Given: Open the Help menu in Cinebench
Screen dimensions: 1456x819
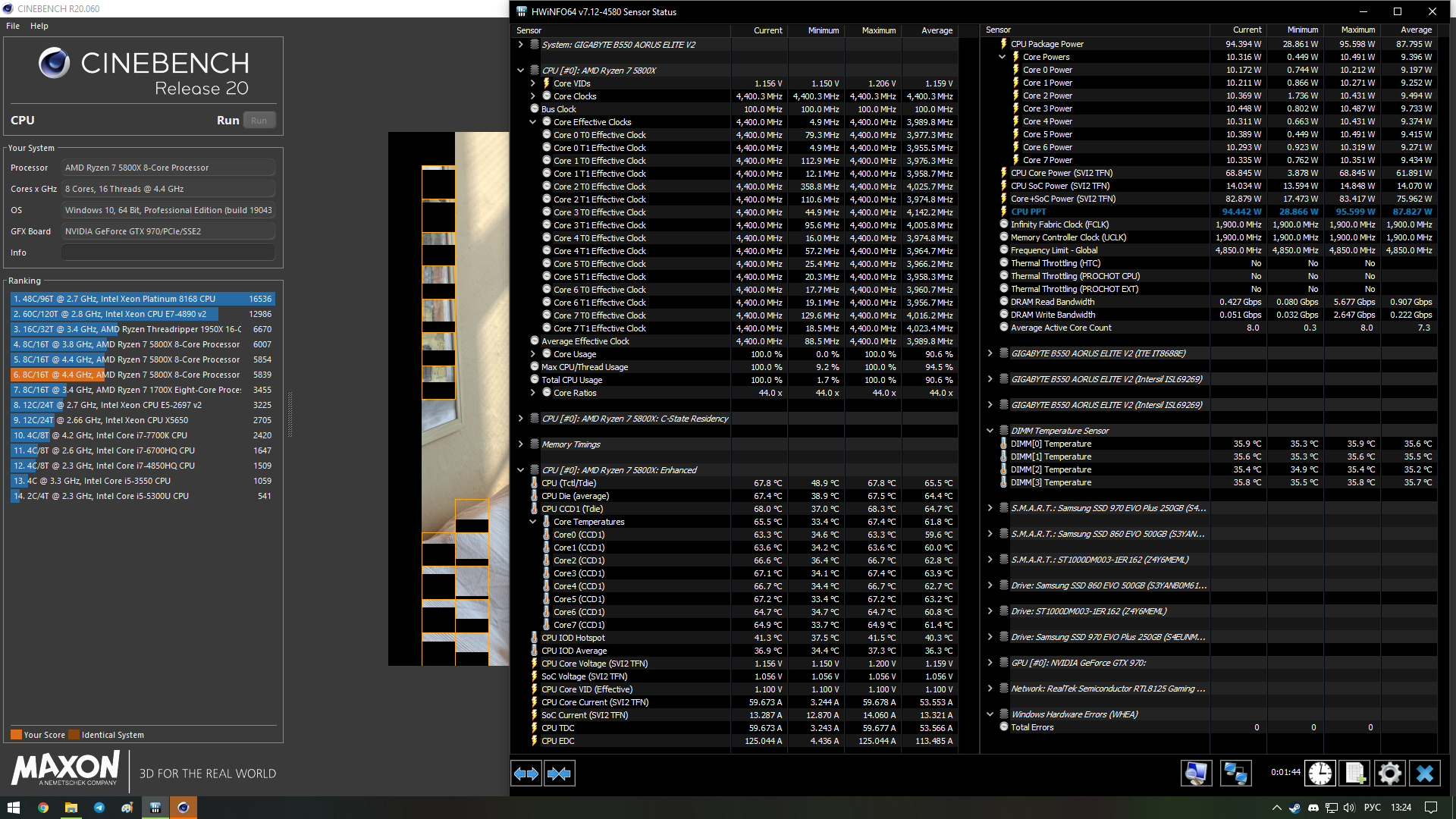Looking at the screenshot, I should coord(39,26).
